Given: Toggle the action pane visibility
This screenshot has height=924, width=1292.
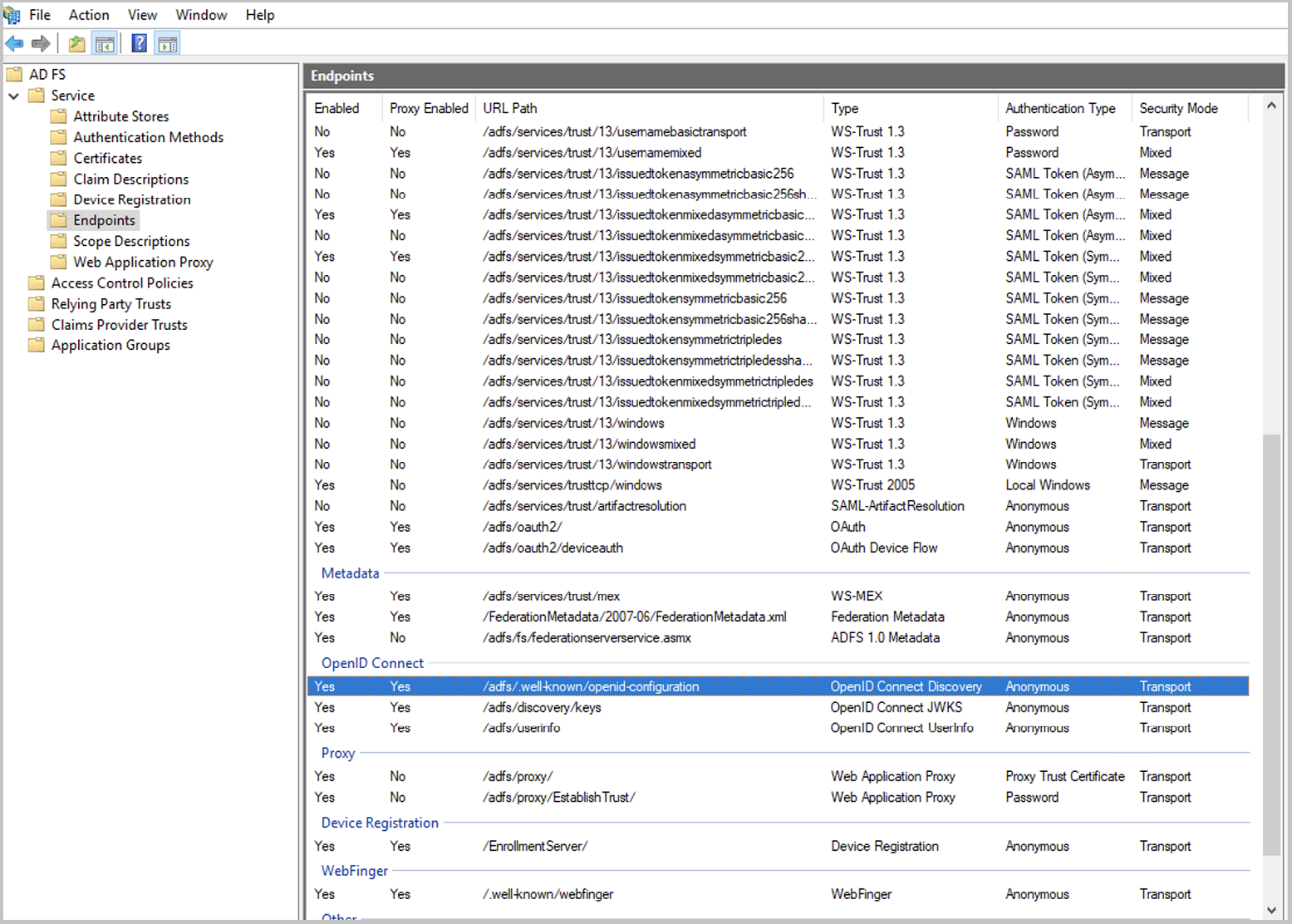Looking at the screenshot, I should (167, 43).
